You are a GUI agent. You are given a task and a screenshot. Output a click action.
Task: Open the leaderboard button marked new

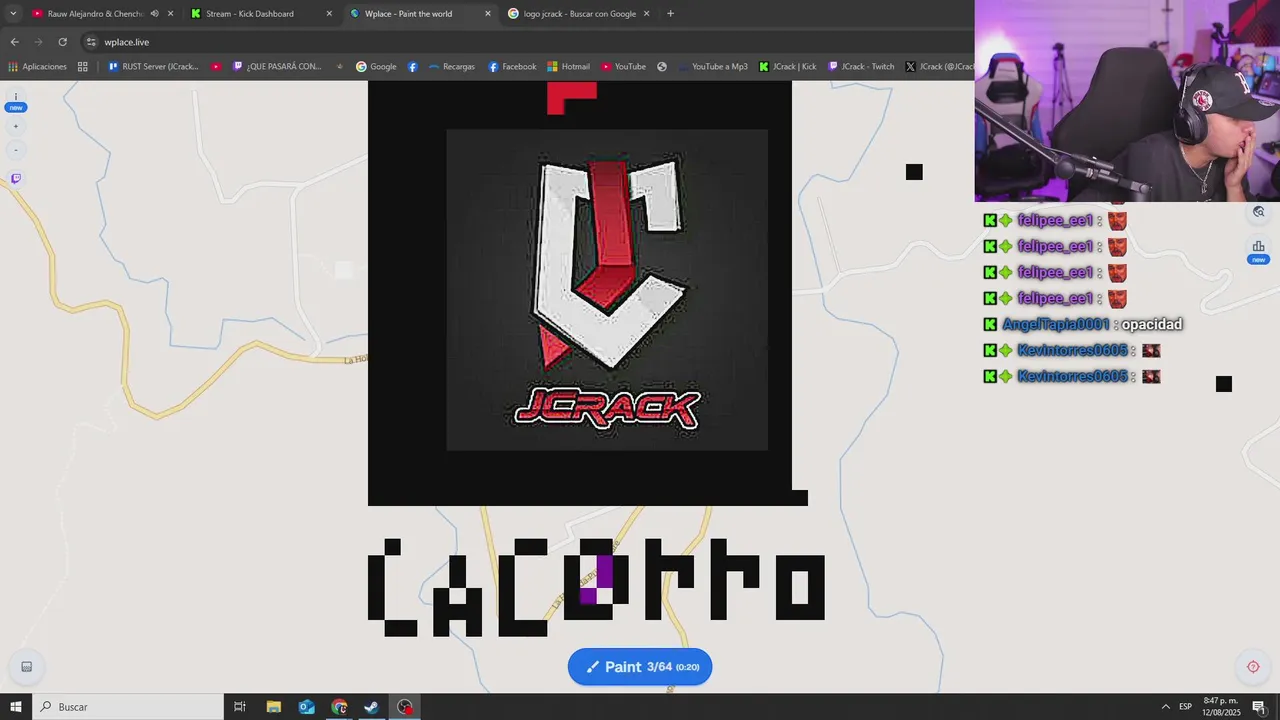coord(1258,251)
